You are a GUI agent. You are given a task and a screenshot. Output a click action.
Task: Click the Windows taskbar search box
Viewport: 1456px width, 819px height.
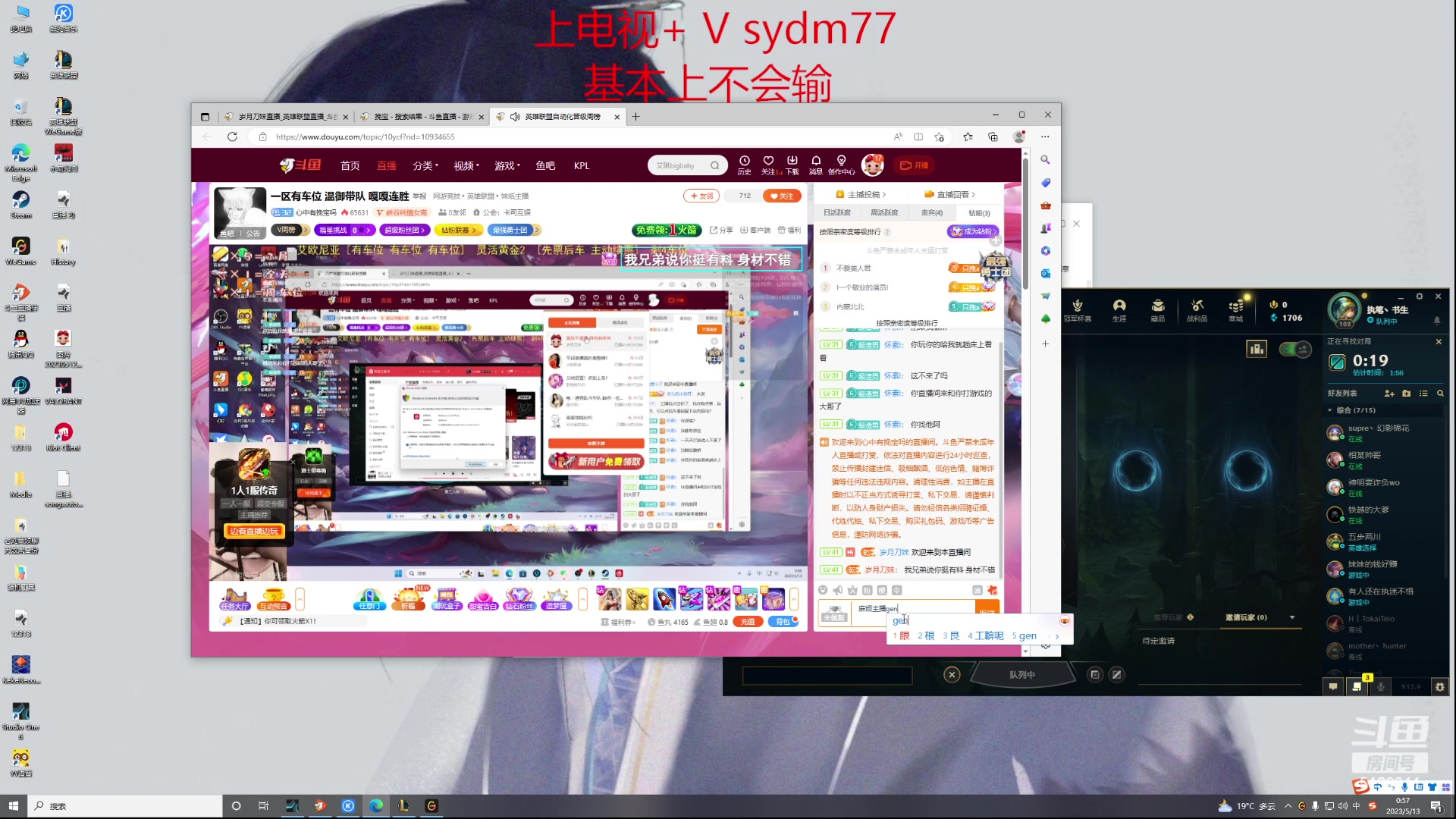[x=125, y=806]
